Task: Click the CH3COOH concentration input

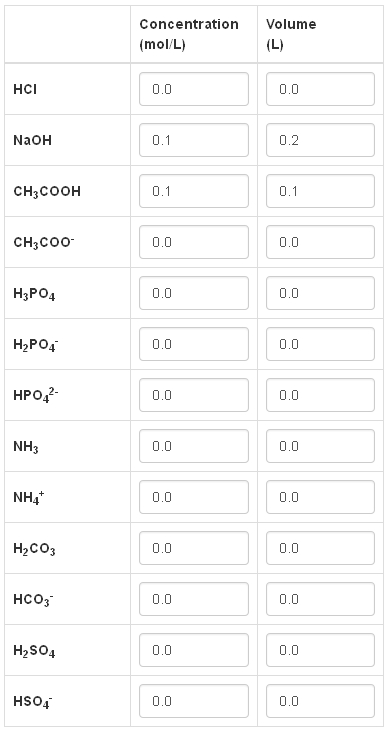Action: point(194,191)
